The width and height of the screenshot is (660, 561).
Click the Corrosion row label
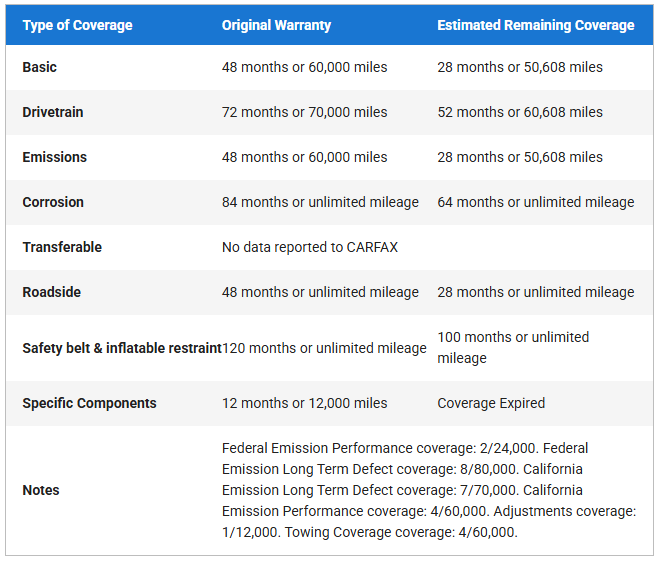(x=53, y=202)
